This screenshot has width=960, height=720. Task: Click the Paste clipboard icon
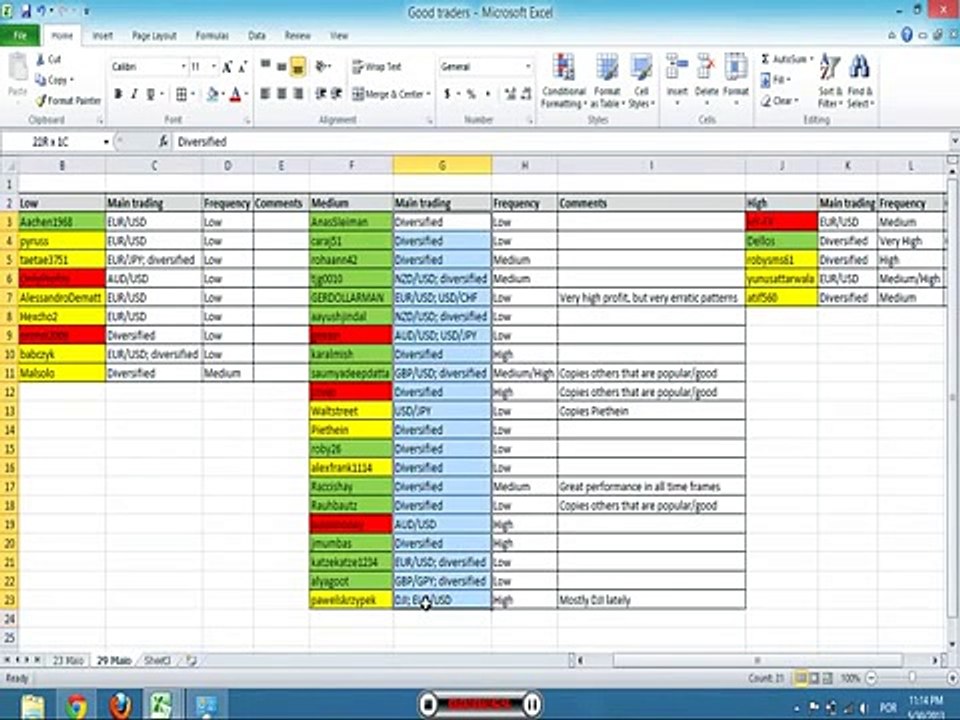pos(18,67)
